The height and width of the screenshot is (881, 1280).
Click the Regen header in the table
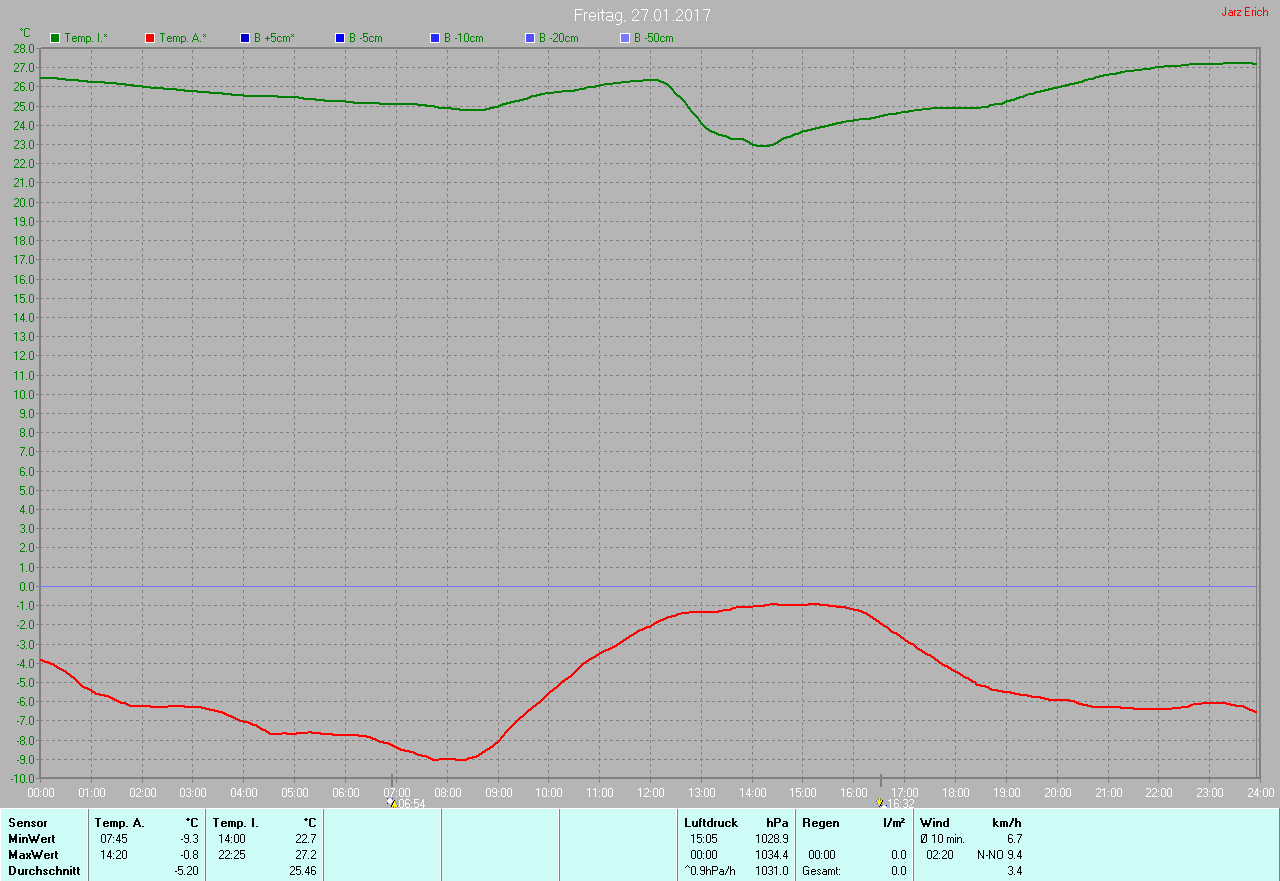821,823
